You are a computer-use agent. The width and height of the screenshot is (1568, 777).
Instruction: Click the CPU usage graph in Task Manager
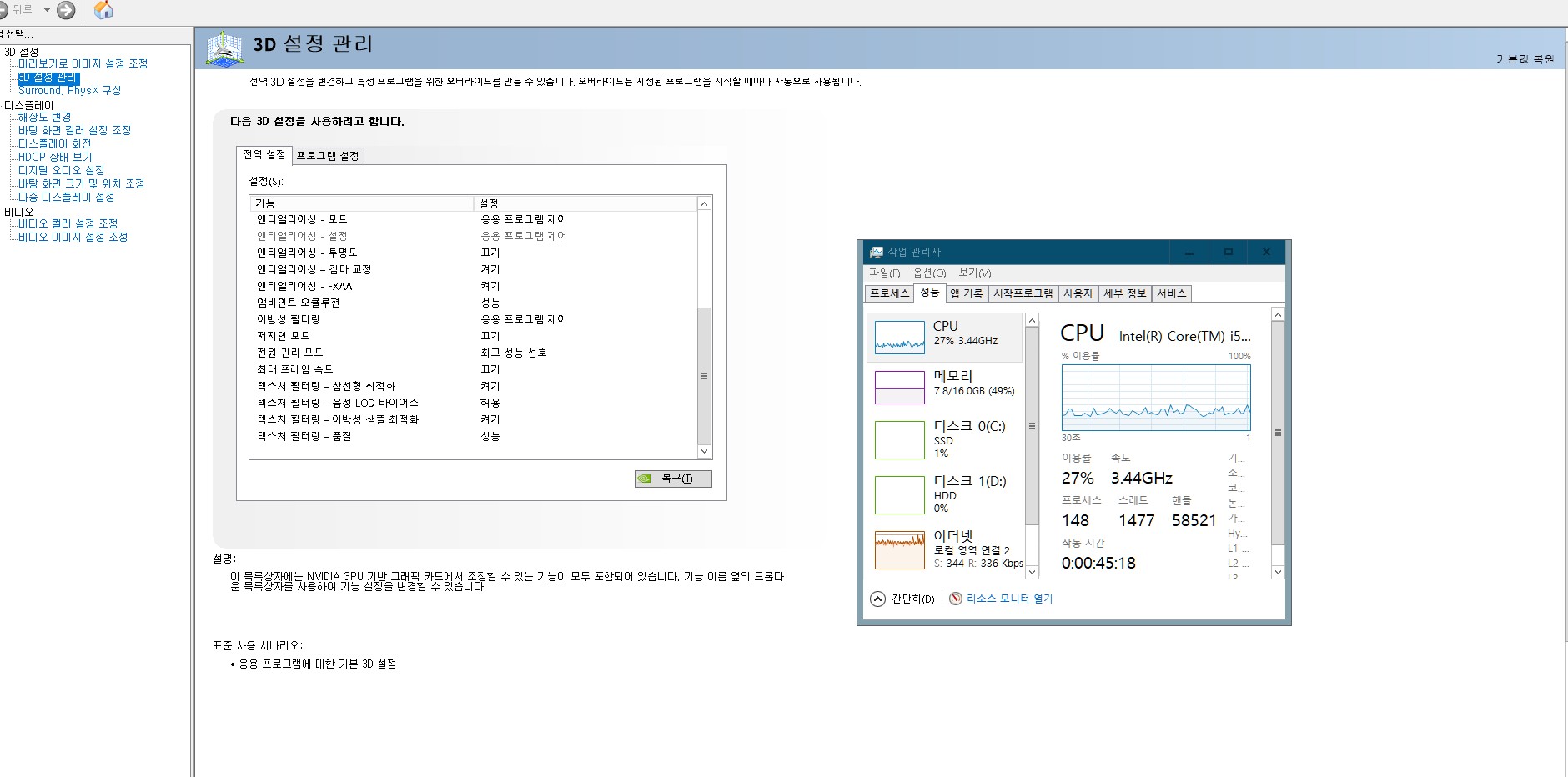click(1156, 398)
